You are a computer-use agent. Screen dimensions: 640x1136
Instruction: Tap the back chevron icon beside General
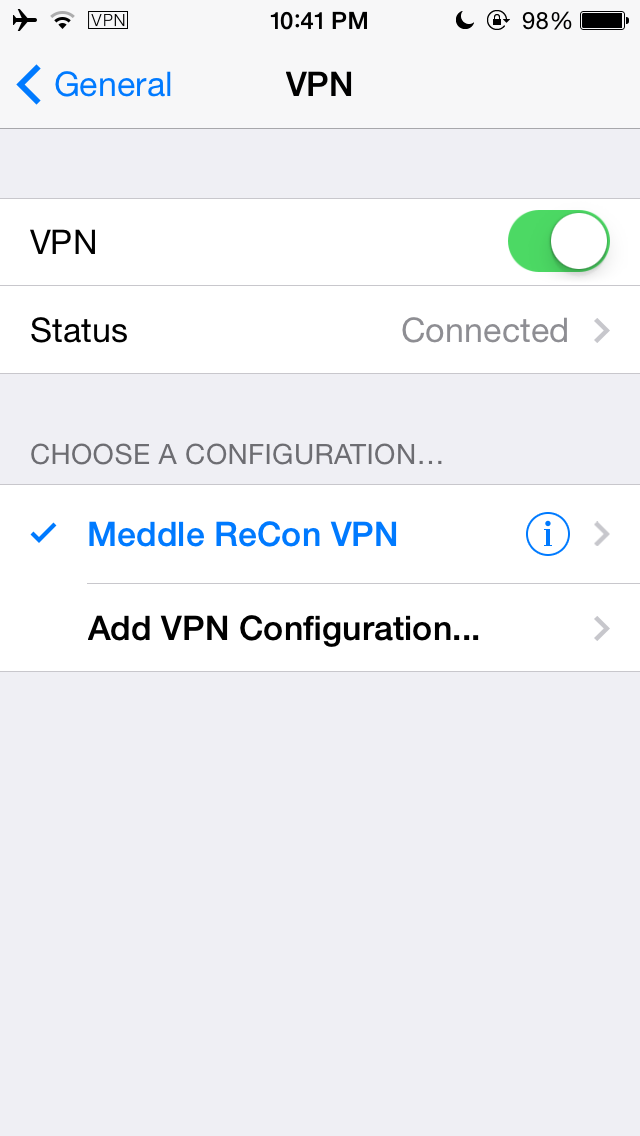(x=28, y=85)
